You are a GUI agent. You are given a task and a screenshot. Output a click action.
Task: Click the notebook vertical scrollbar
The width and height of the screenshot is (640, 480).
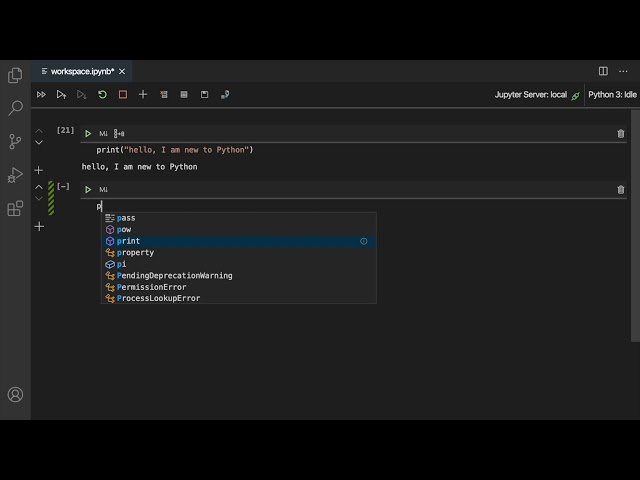coord(635,226)
